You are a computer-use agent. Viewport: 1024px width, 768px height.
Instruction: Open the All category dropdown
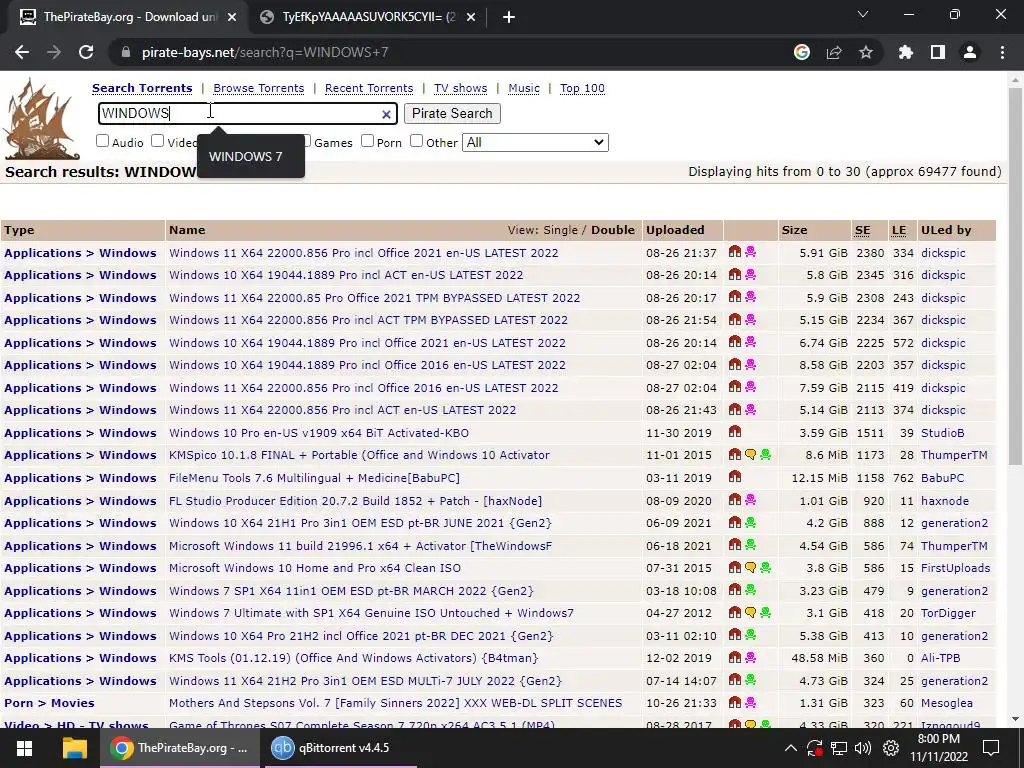[x=535, y=142]
